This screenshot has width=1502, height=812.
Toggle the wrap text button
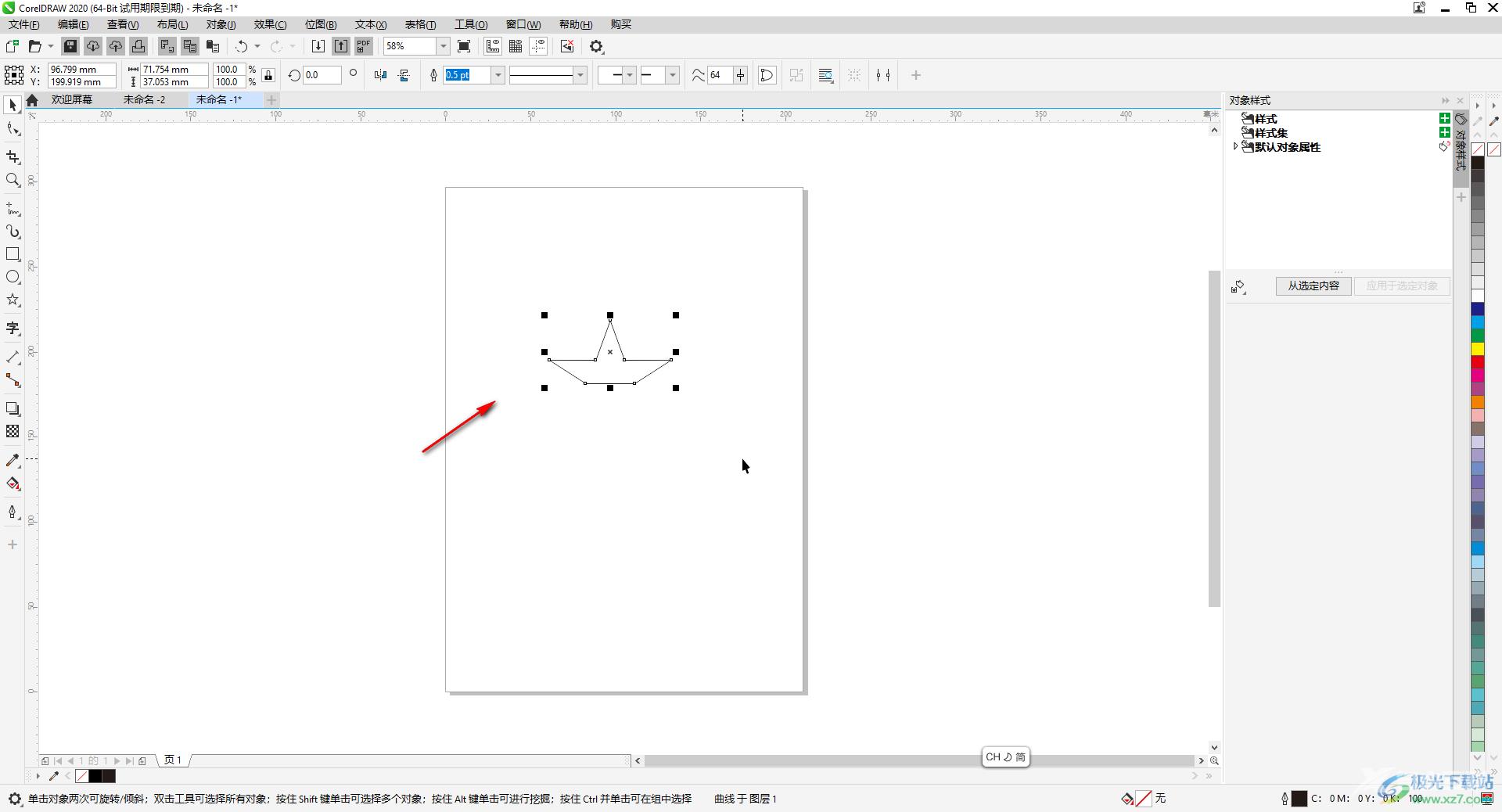point(825,75)
